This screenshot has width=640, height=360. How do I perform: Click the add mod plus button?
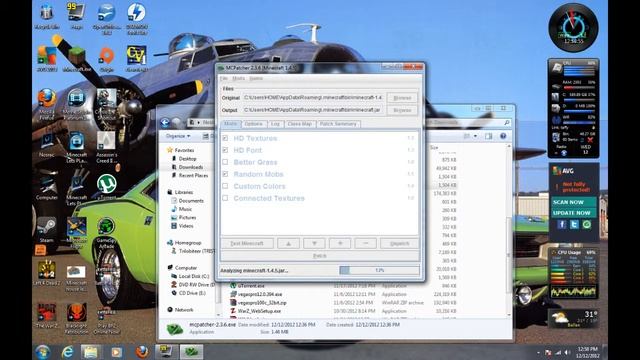coord(340,243)
